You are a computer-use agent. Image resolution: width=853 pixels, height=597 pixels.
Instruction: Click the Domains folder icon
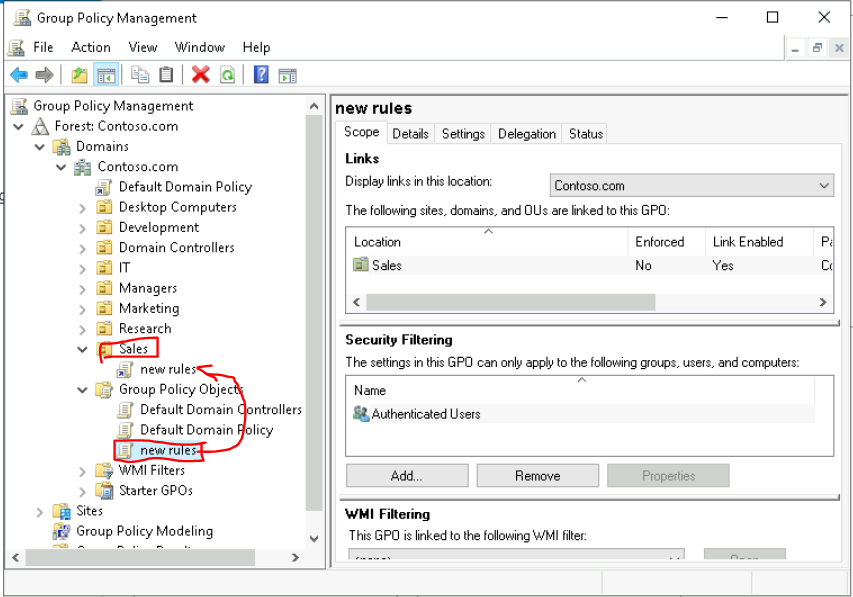click(61, 146)
